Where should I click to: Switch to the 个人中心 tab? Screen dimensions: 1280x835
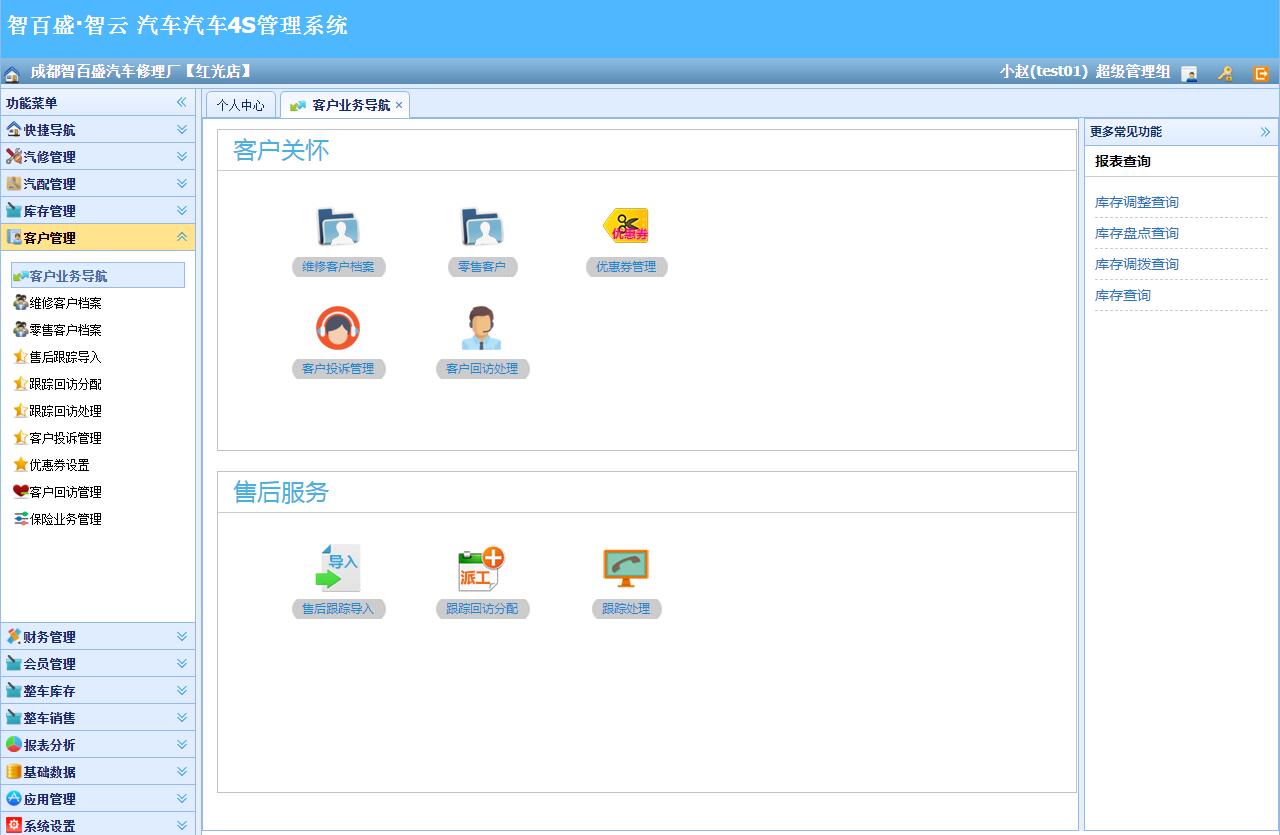click(240, 105)
